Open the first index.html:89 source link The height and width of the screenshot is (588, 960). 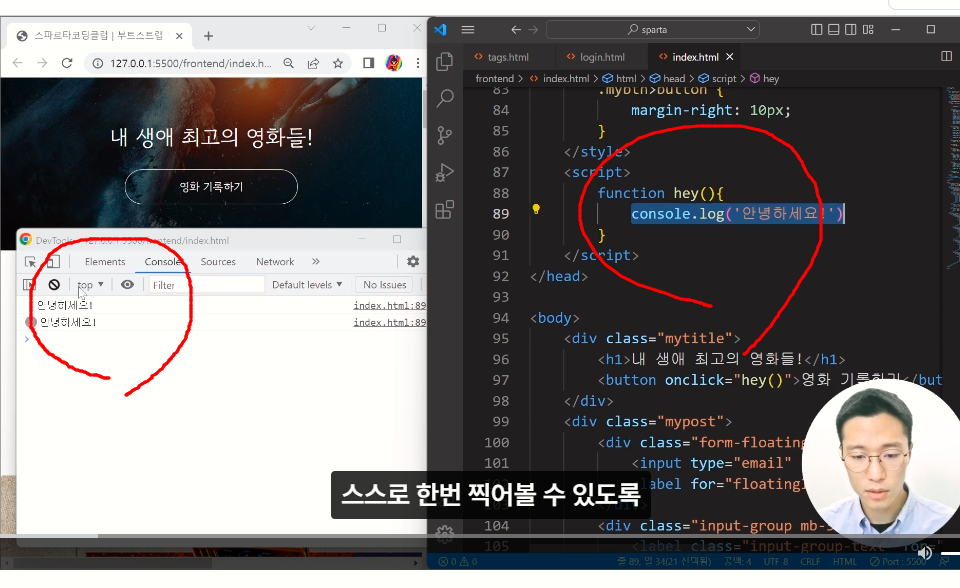[x=389, y=305]
